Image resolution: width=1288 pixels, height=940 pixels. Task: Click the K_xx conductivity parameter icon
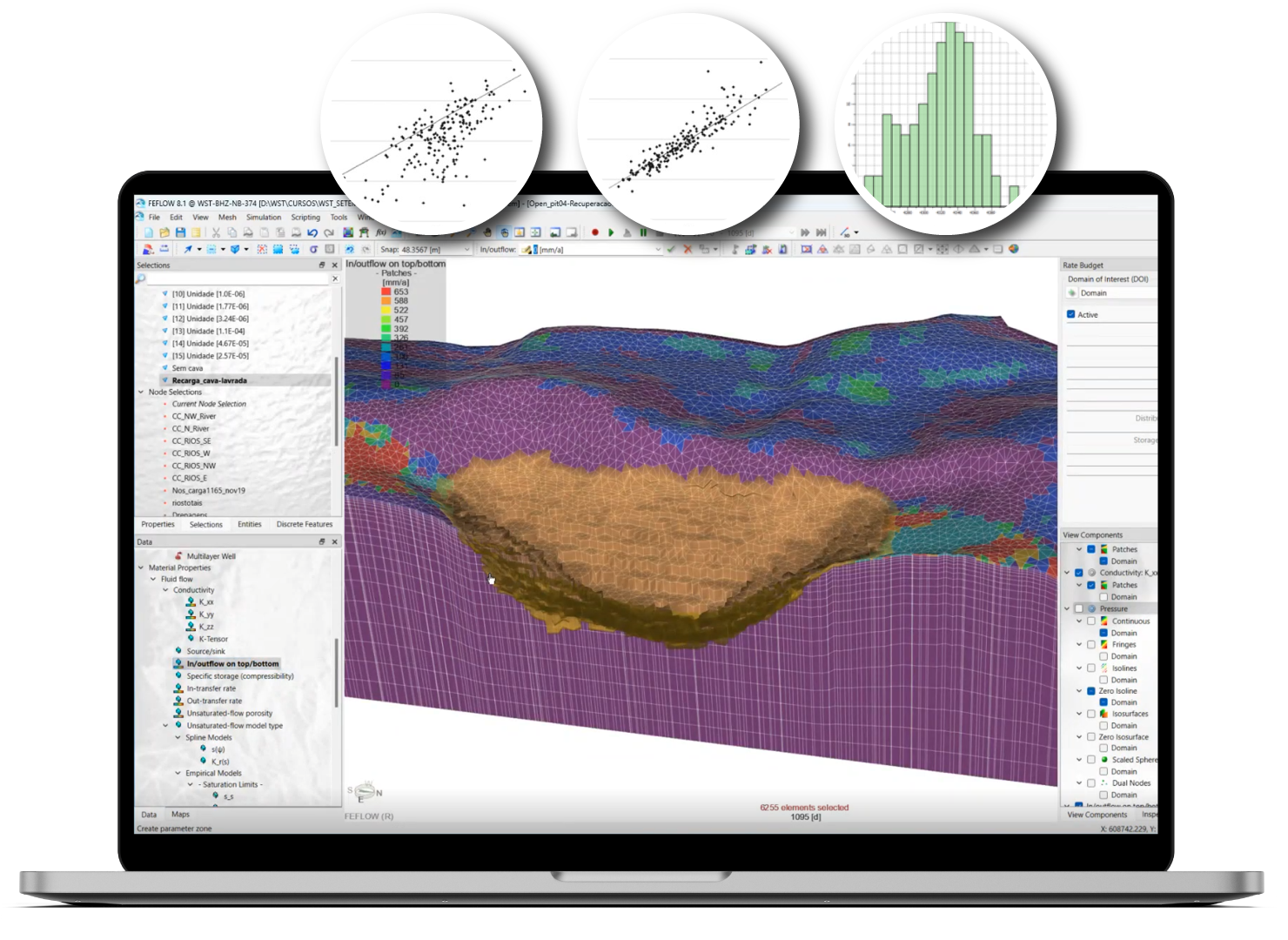coord(191,601)
